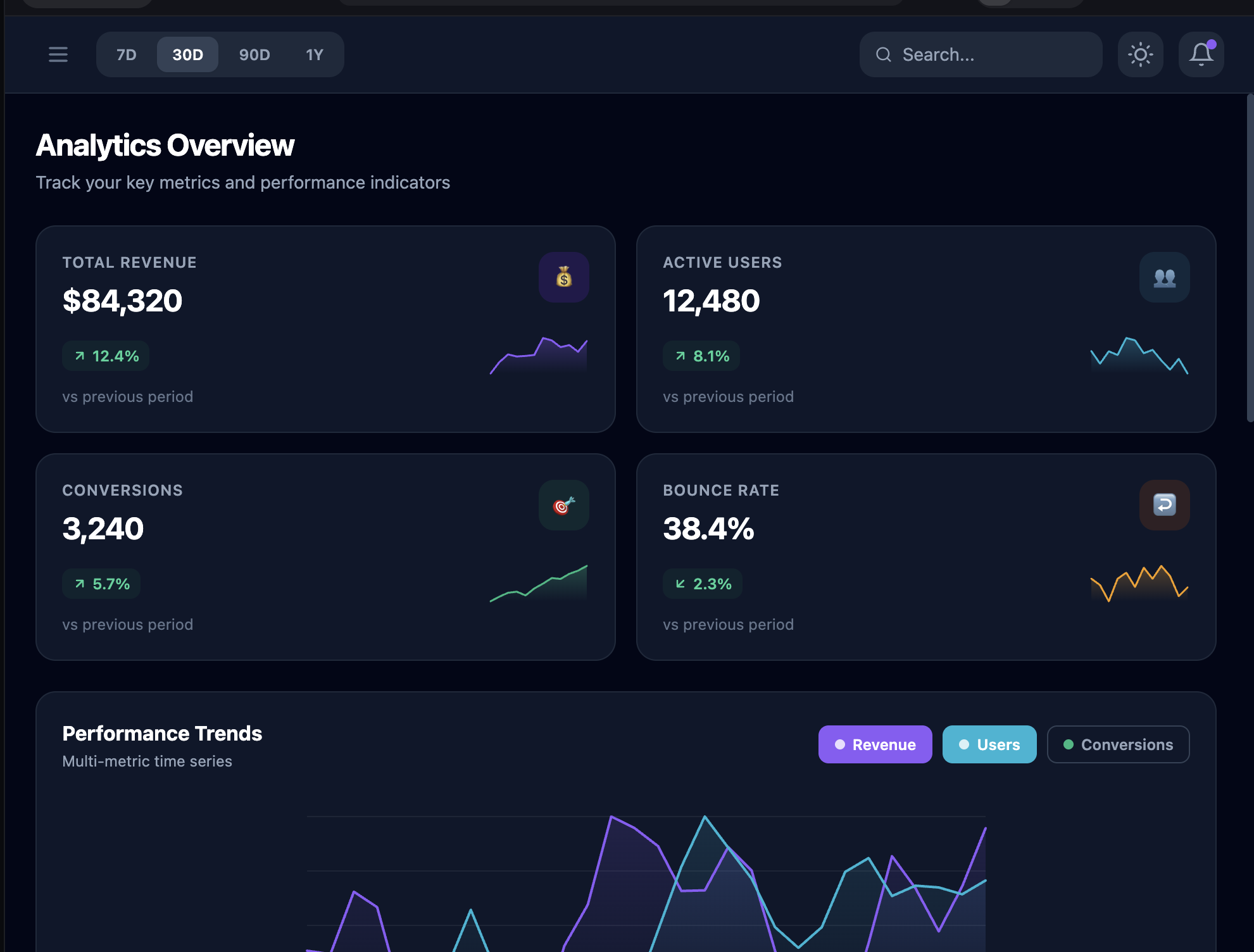The height and width of the screenshot is (952, 1254).
Task: Click the Bounce Rate sparkline
Action: click(x=1139, y=583)
